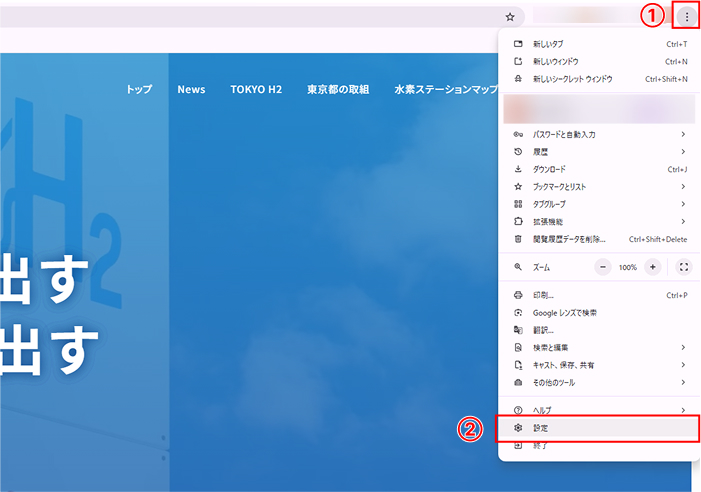Open 設定 from the Chrome menu
The height and width of the screenshot is (492, 701).
(x=599, y=428)
